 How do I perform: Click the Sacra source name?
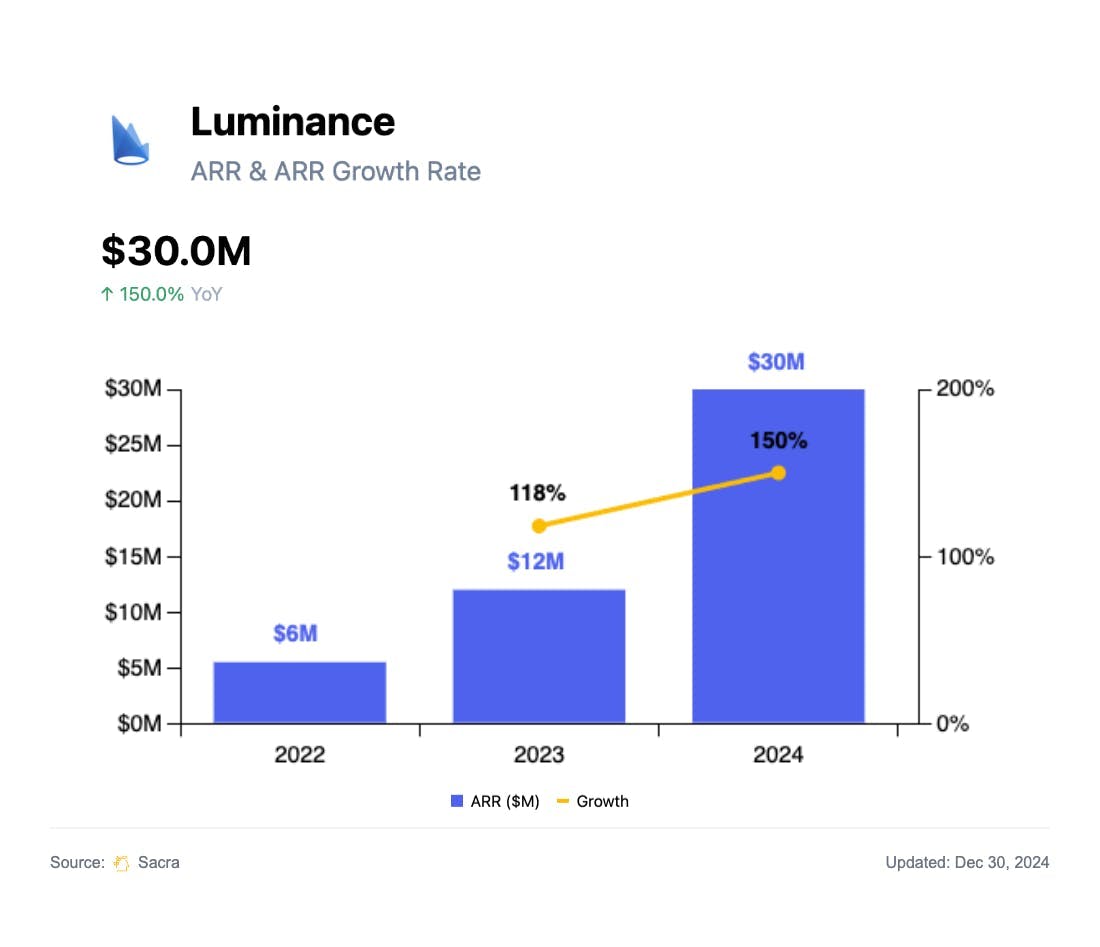pyautogui.click(x=159, y=862)
